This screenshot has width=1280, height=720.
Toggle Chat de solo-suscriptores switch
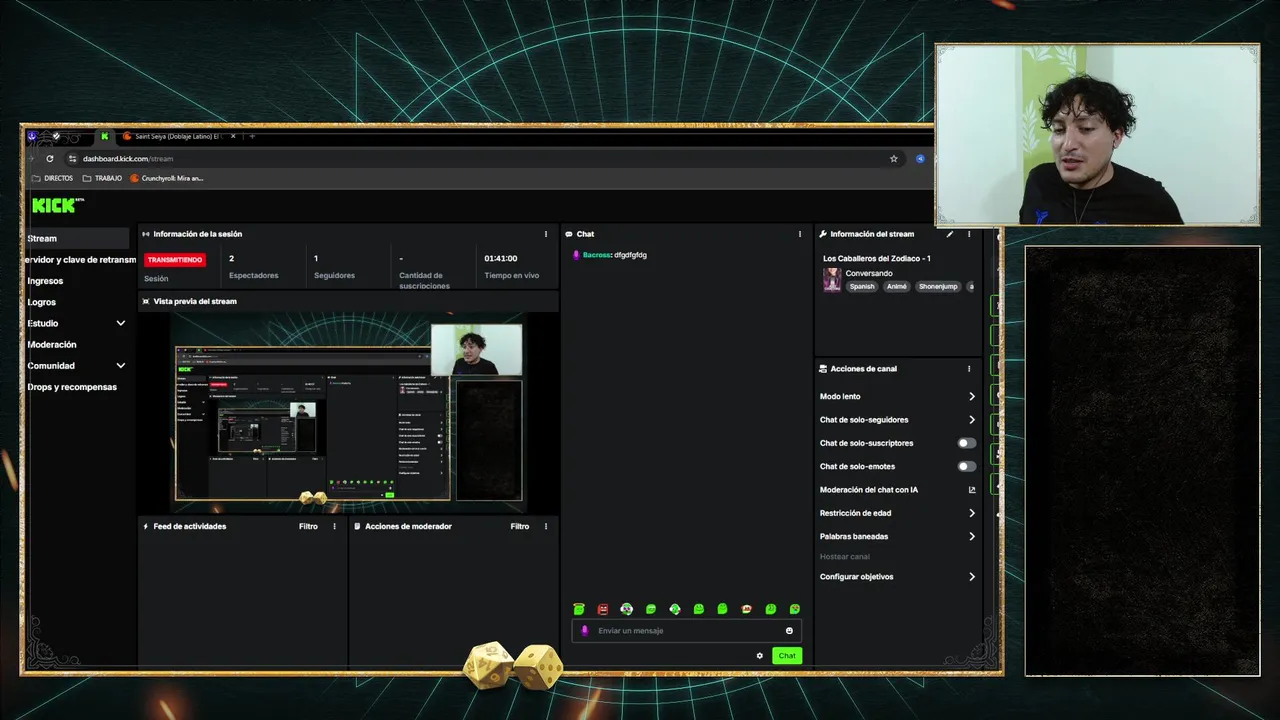[967, 443]
